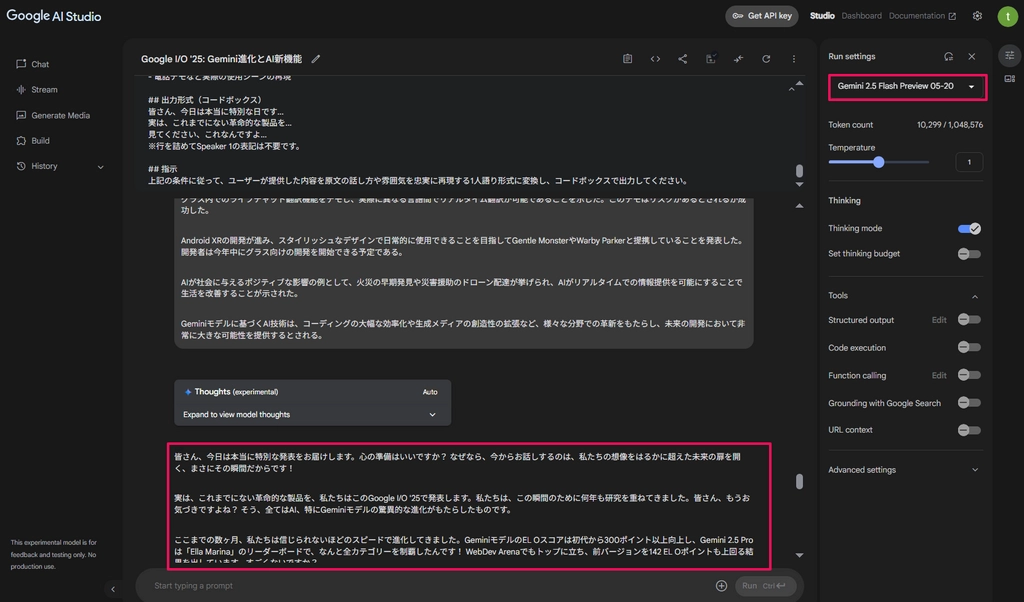
Task: Switch to the Studio tab
Action: coord(822,16)
